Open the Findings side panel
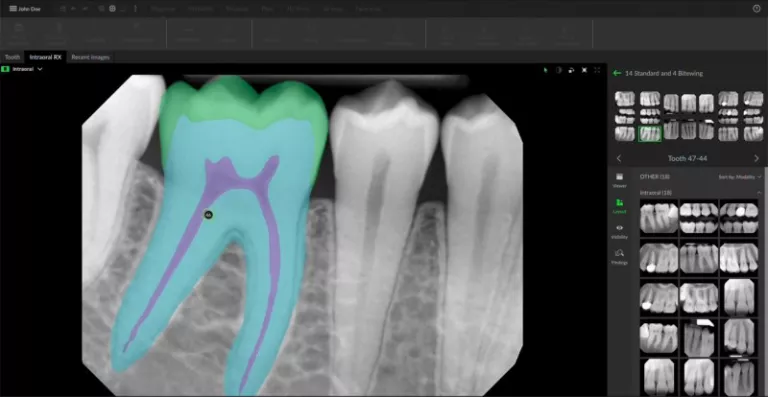 coord(620,257)
